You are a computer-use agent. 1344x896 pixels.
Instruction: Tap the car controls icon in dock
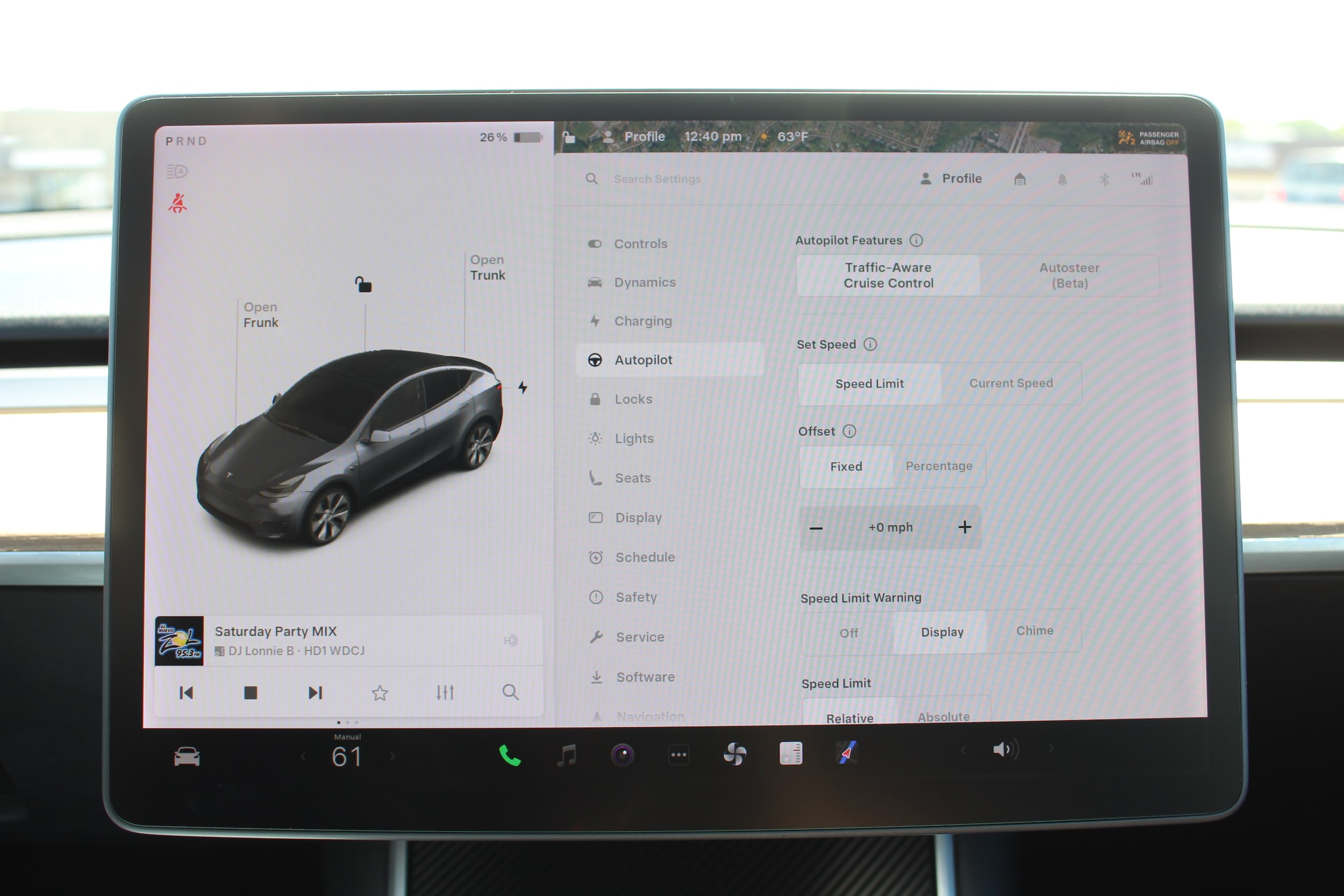[187, 757]
